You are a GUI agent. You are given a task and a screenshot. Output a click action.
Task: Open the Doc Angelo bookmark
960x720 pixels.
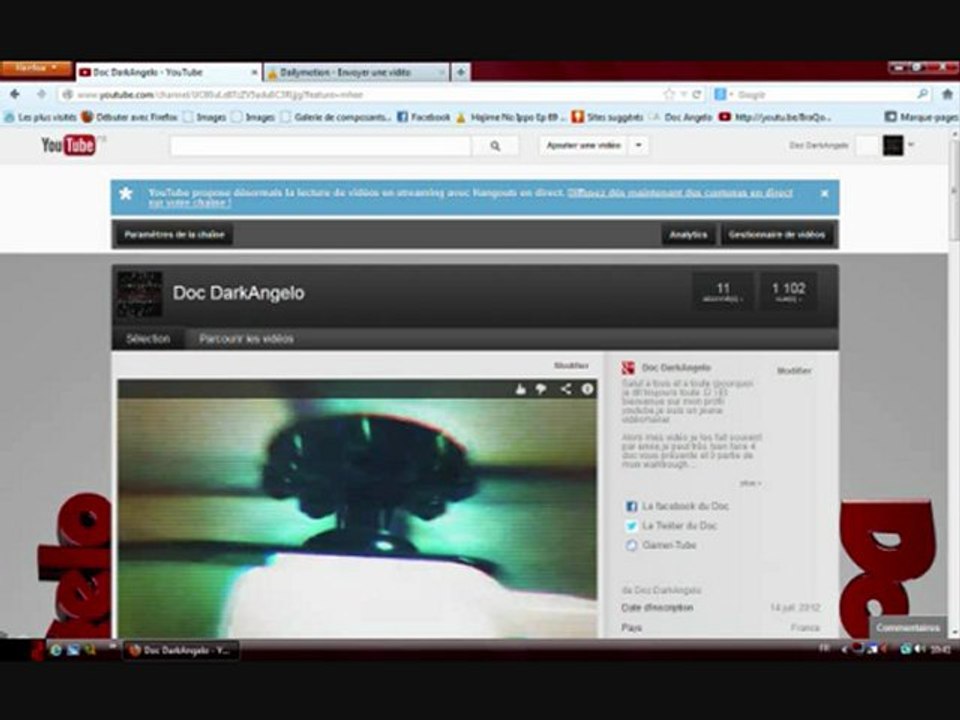click(x=681, y=116)
